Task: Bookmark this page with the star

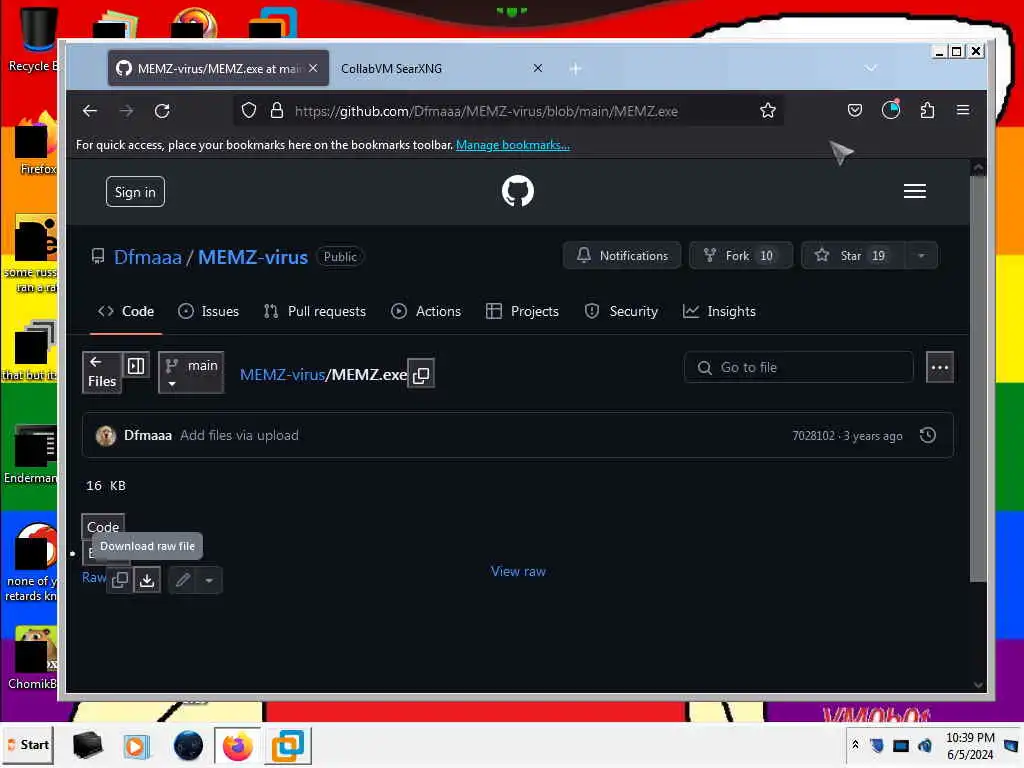Action: [767, 110]
